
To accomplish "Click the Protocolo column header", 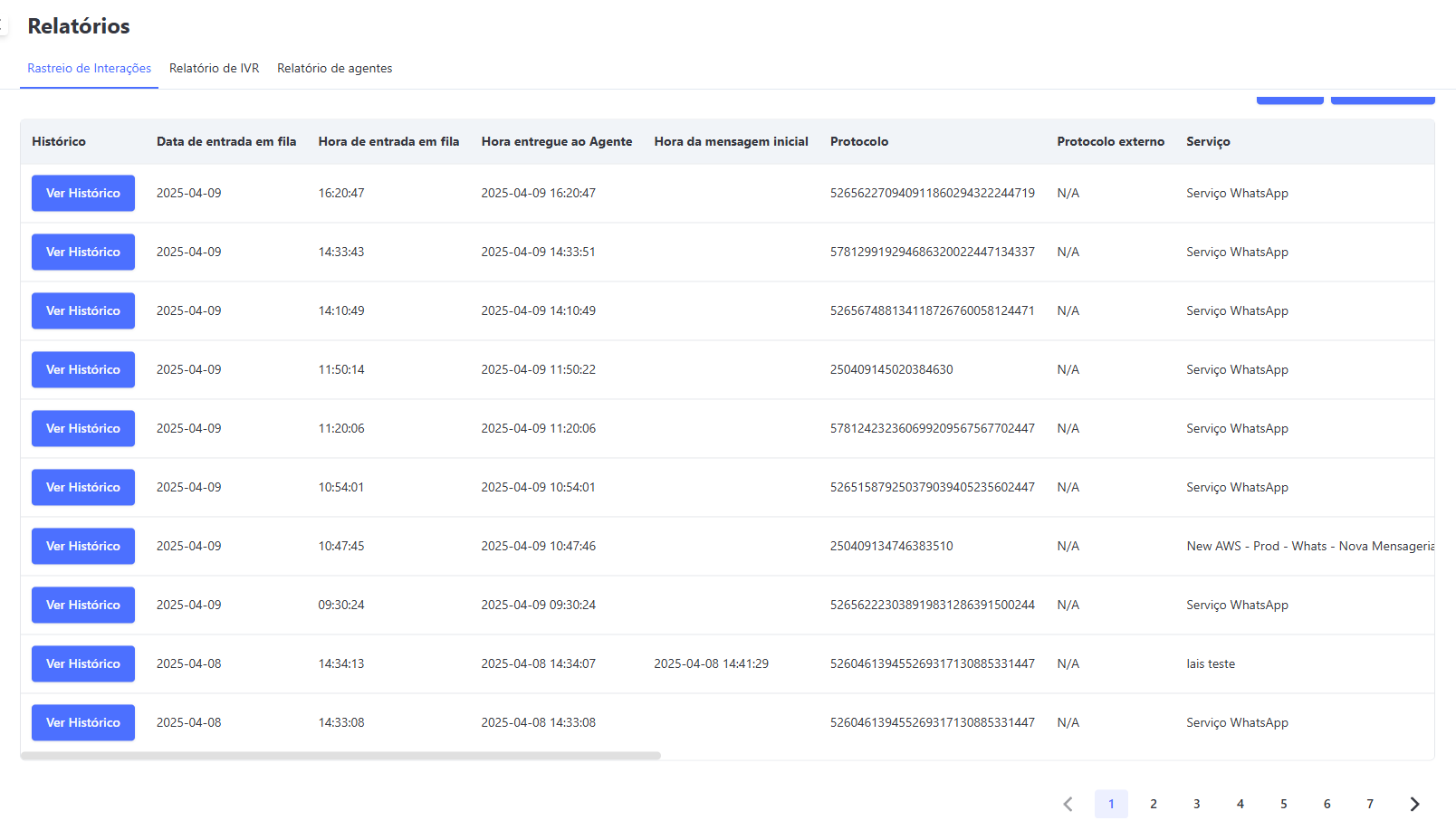I will coord(859,141).
